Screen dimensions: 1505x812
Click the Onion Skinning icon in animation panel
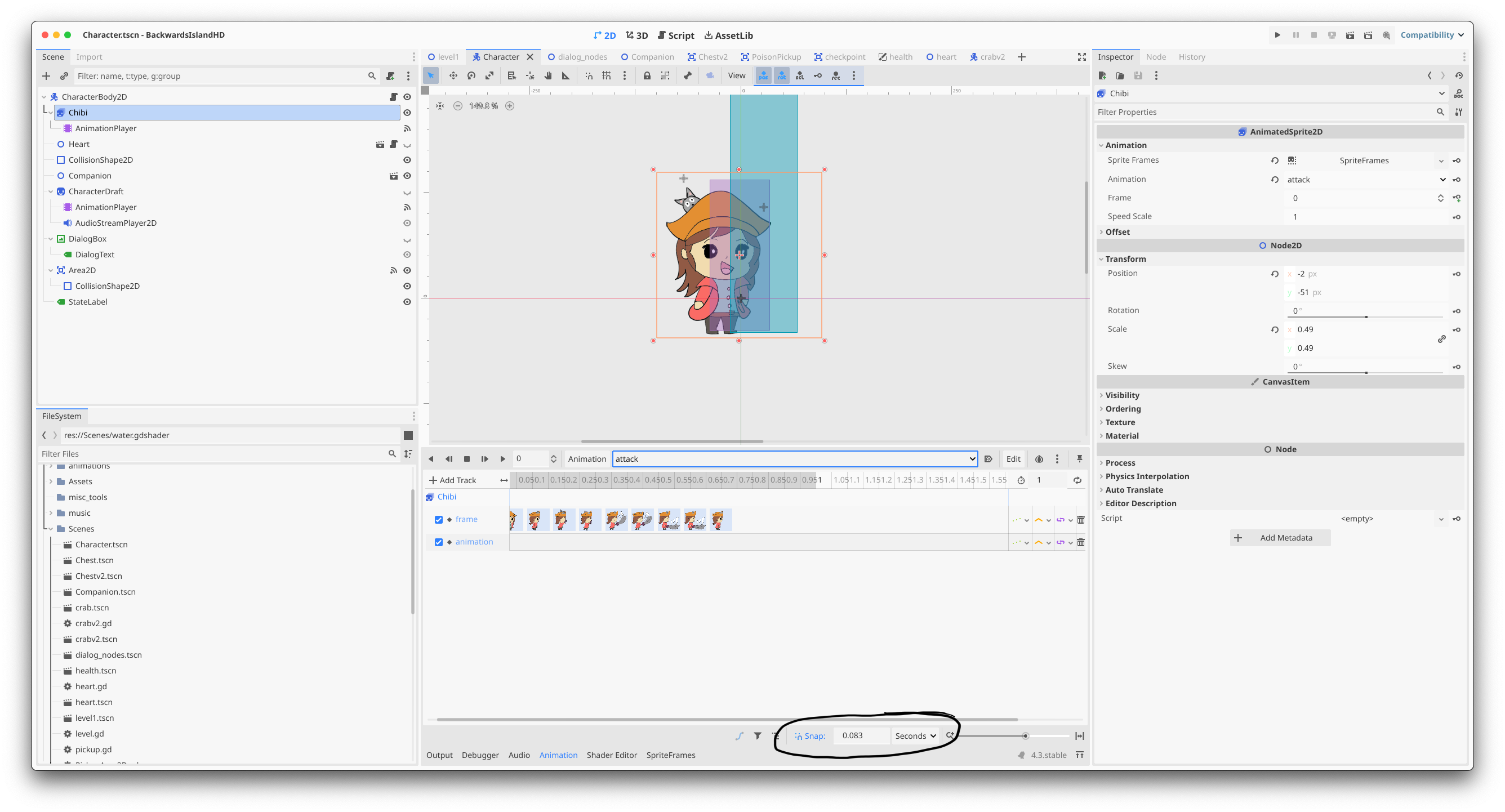[x=1039, y=458]
